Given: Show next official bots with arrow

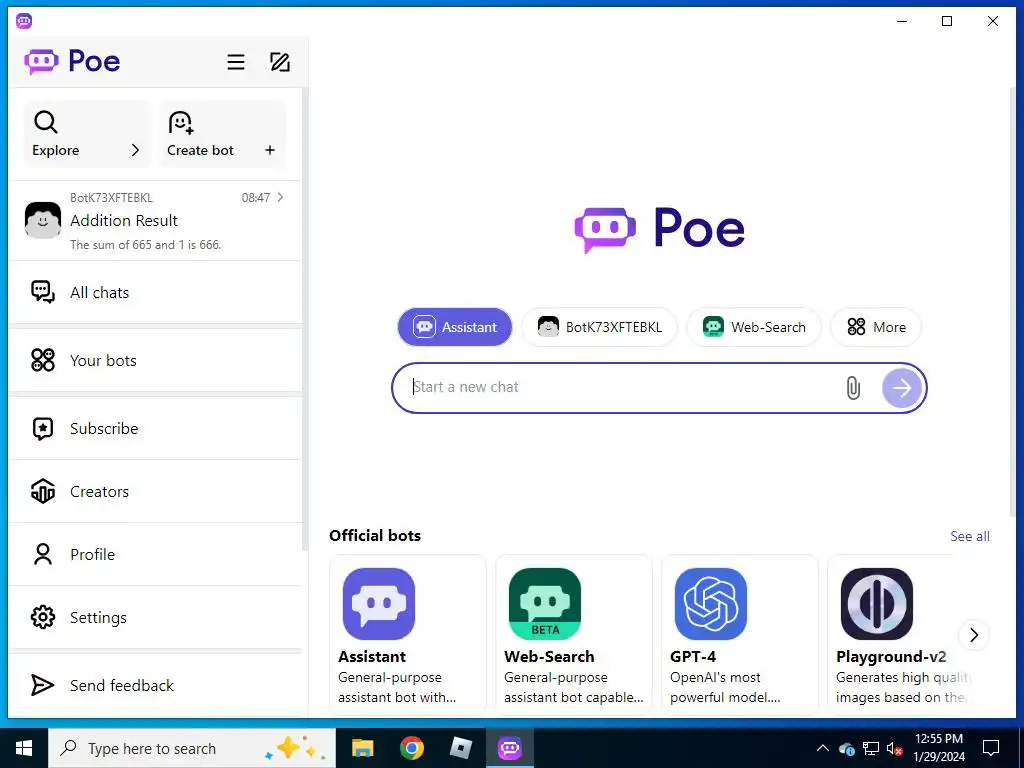Looking at the screenshot, I should click(x=974, y=635).
